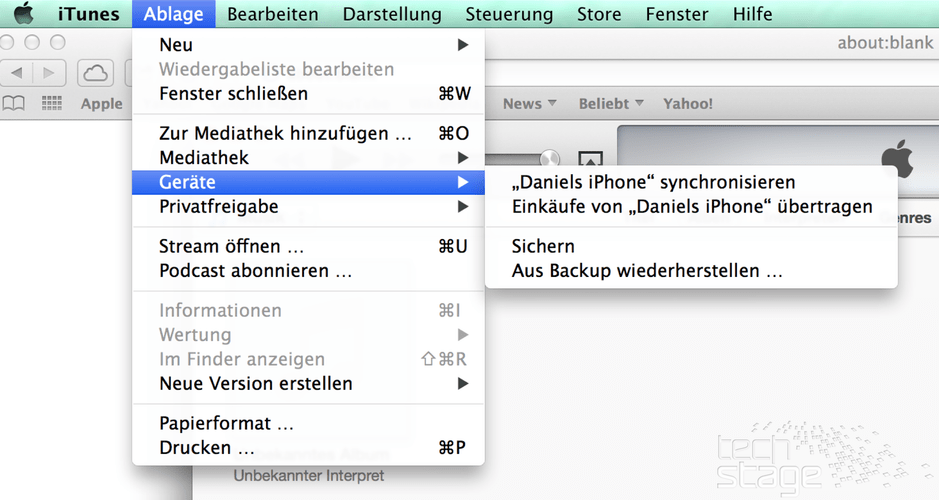This screenshot has width=939, height=500.
Task: Open the Apple logo system menu
Action: click(23, 14)
